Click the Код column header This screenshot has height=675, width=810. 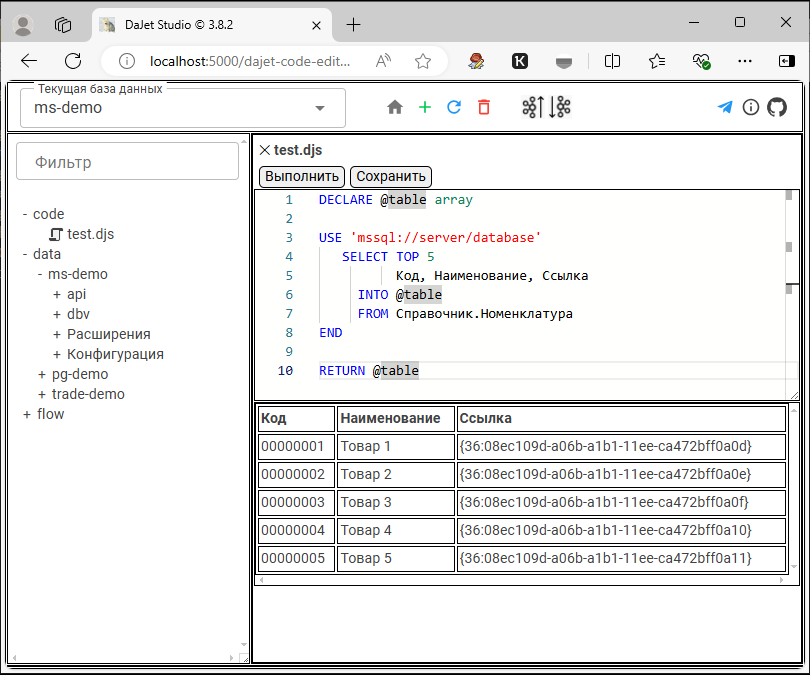pos(297,418)
